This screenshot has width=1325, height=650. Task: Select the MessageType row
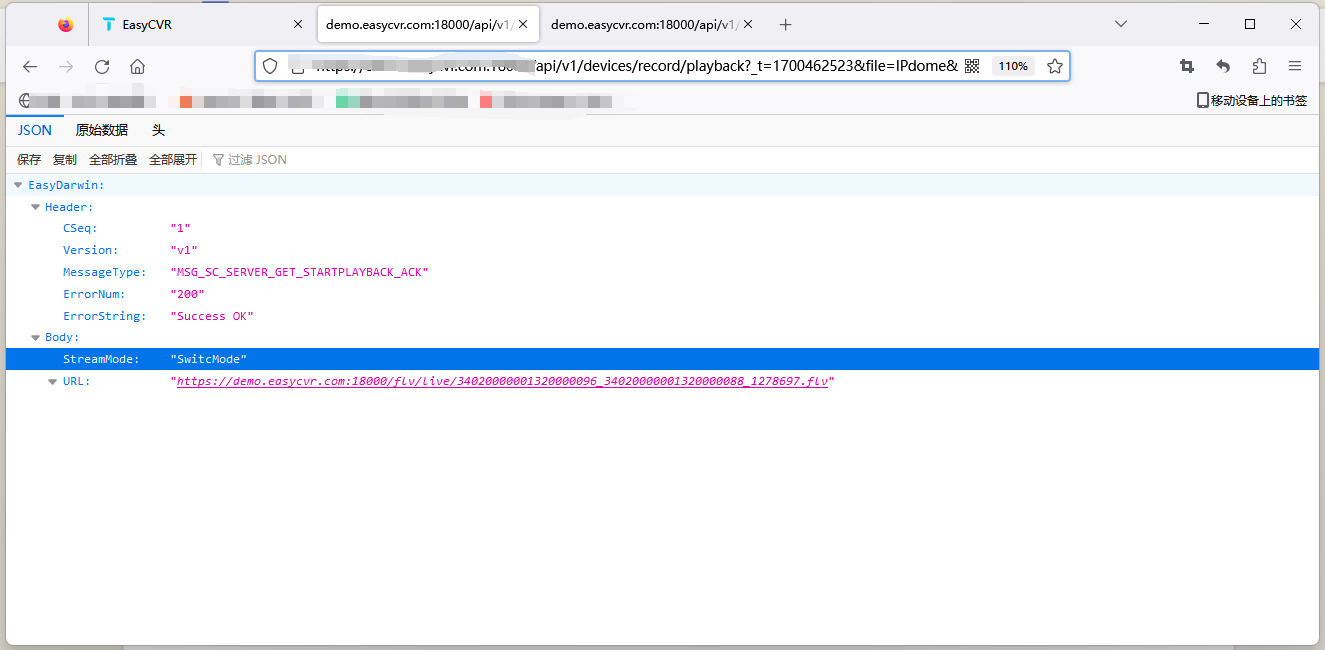662,272
